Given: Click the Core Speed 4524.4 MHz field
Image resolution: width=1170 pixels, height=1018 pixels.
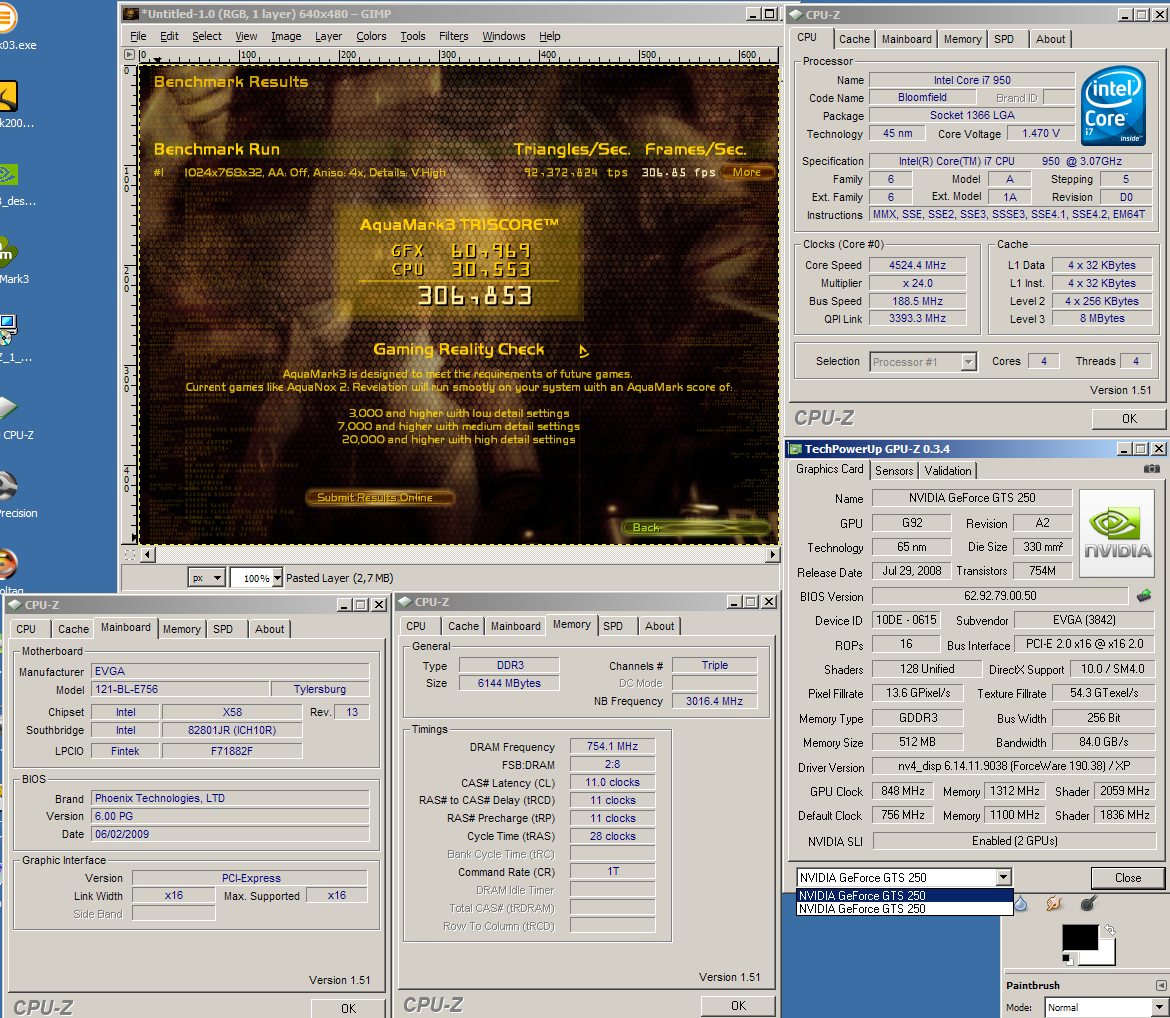Looking at the screenshot, I should click(x=917, y=265).
